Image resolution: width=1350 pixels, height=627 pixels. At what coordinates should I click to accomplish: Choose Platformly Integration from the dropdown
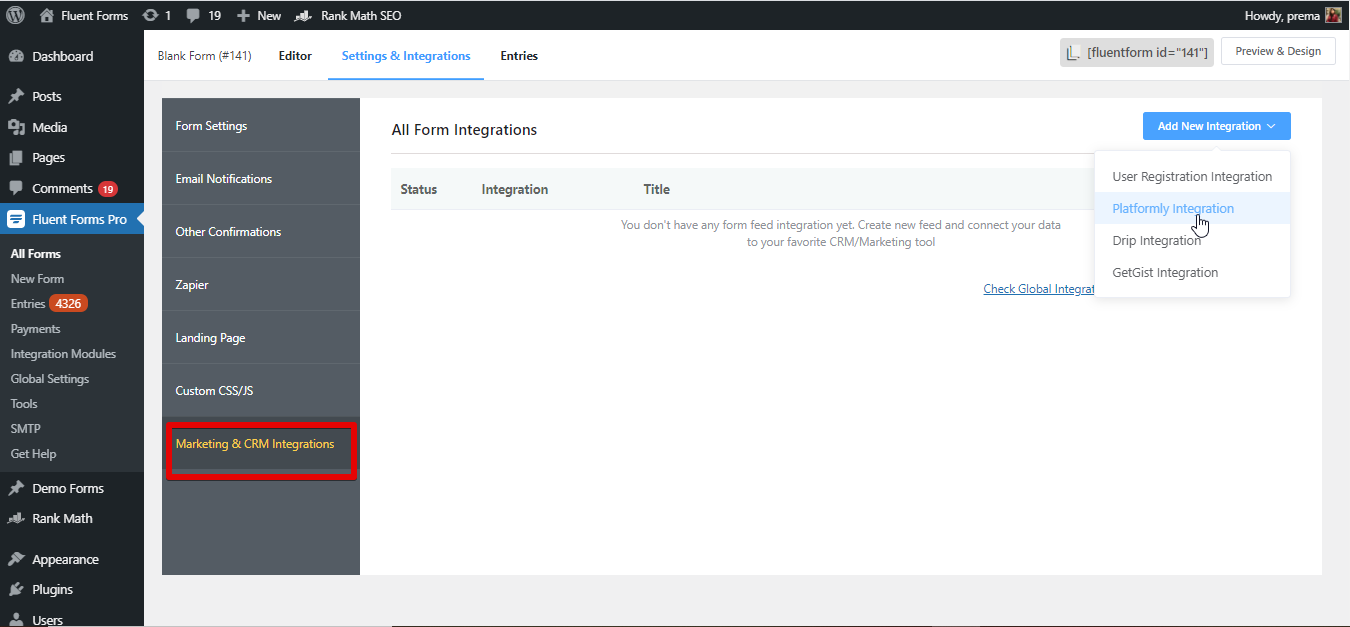1192,209
